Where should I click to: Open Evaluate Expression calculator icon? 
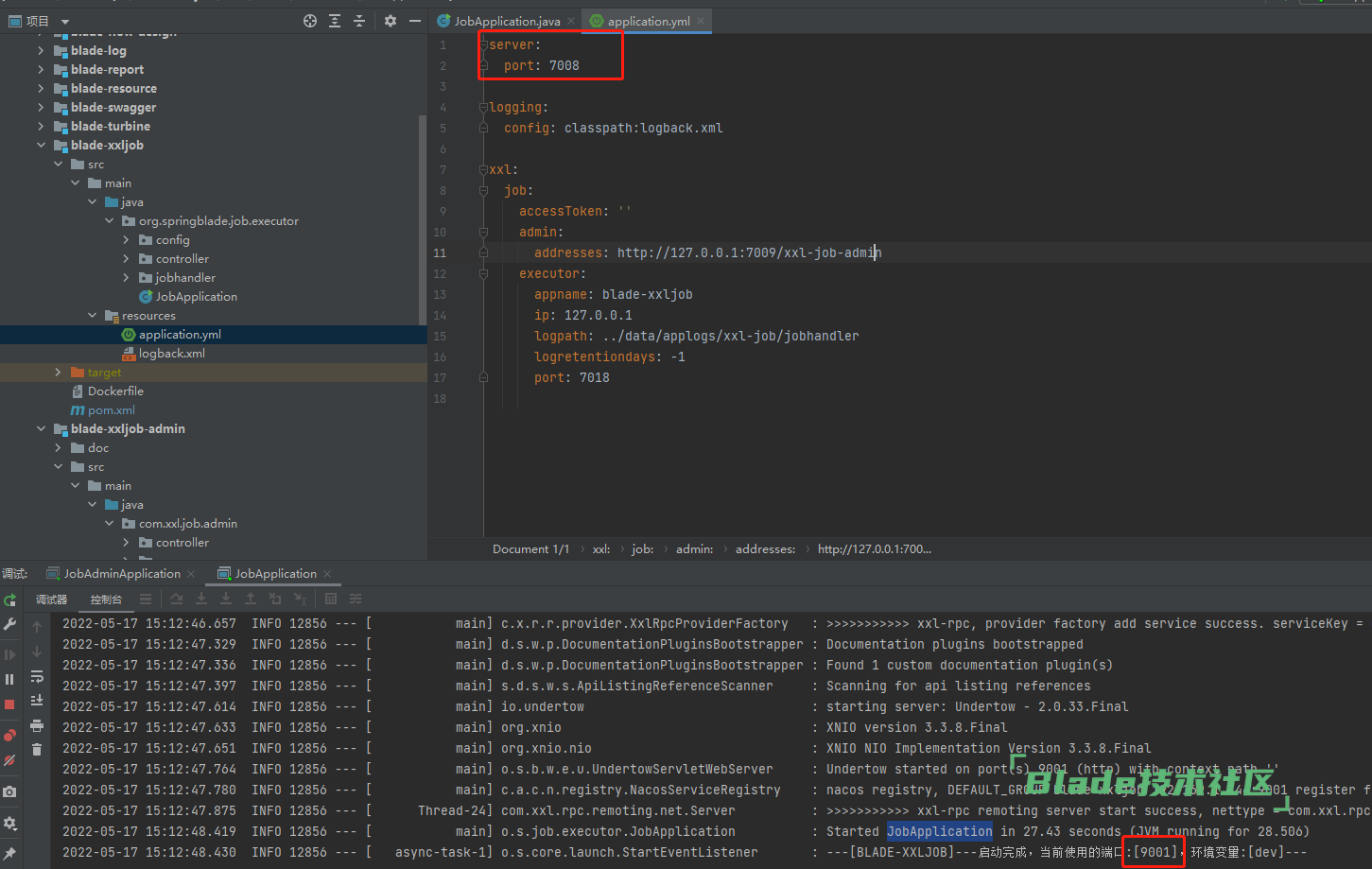click(x=331, y=599)
